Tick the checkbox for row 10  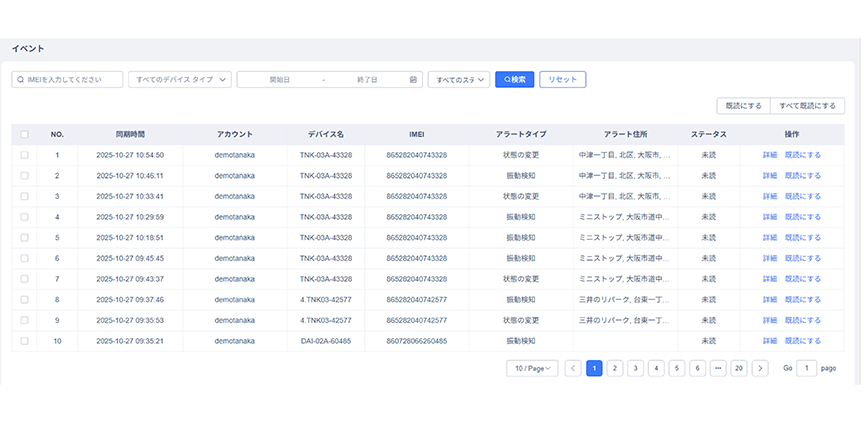[x=24, y=341]
